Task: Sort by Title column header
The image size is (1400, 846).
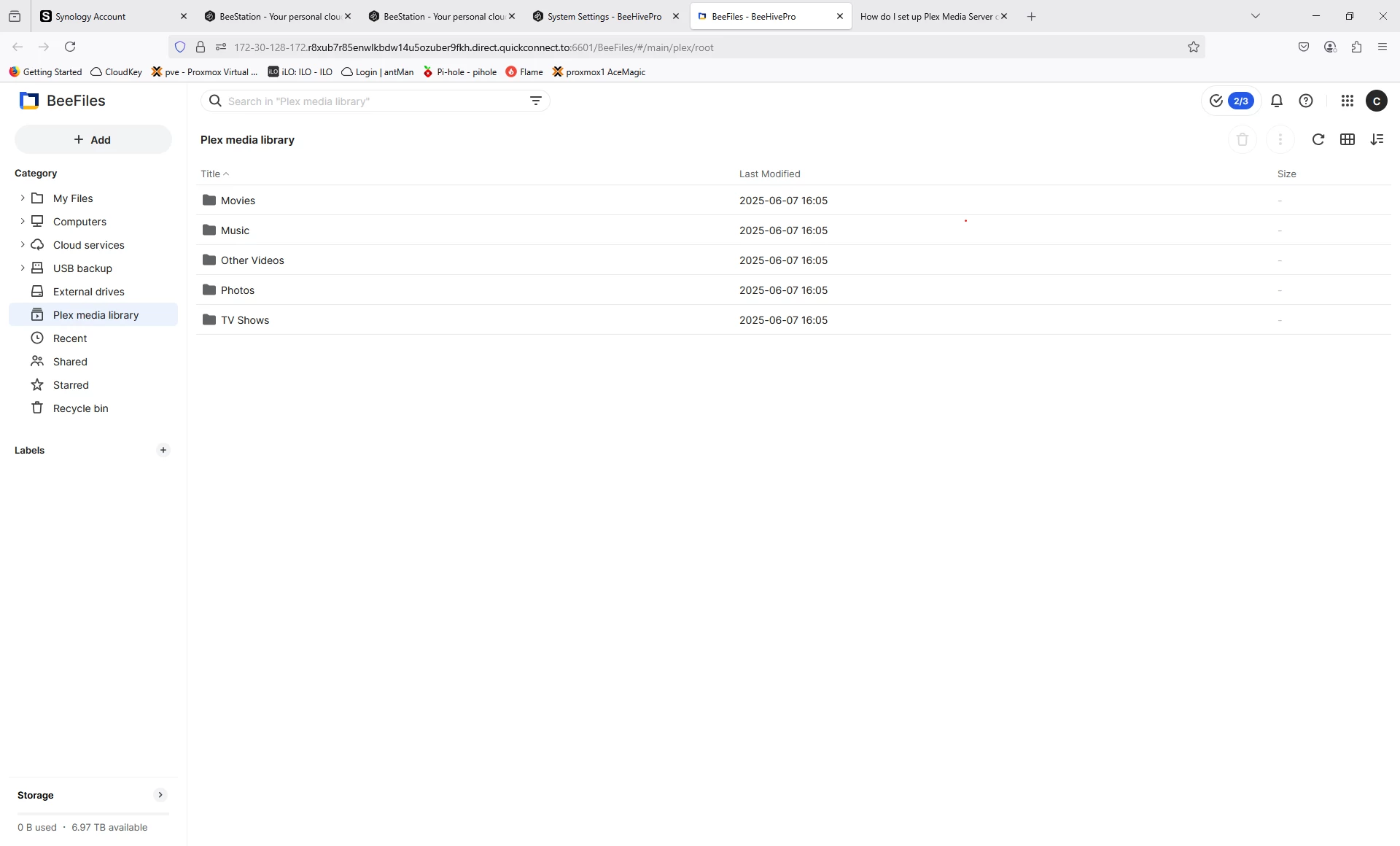Action: pyautogui.click(x=214, y=174)
